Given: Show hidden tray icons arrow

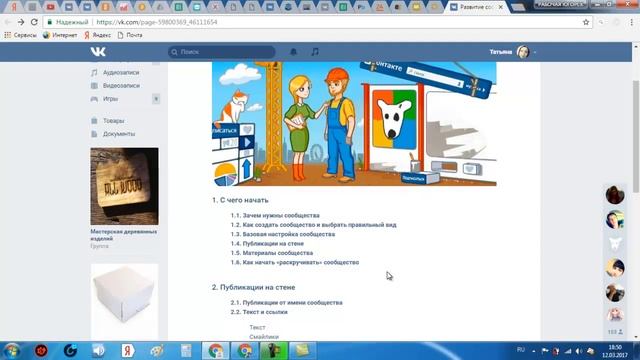Looking at the screenshot, I should [533, 351].
